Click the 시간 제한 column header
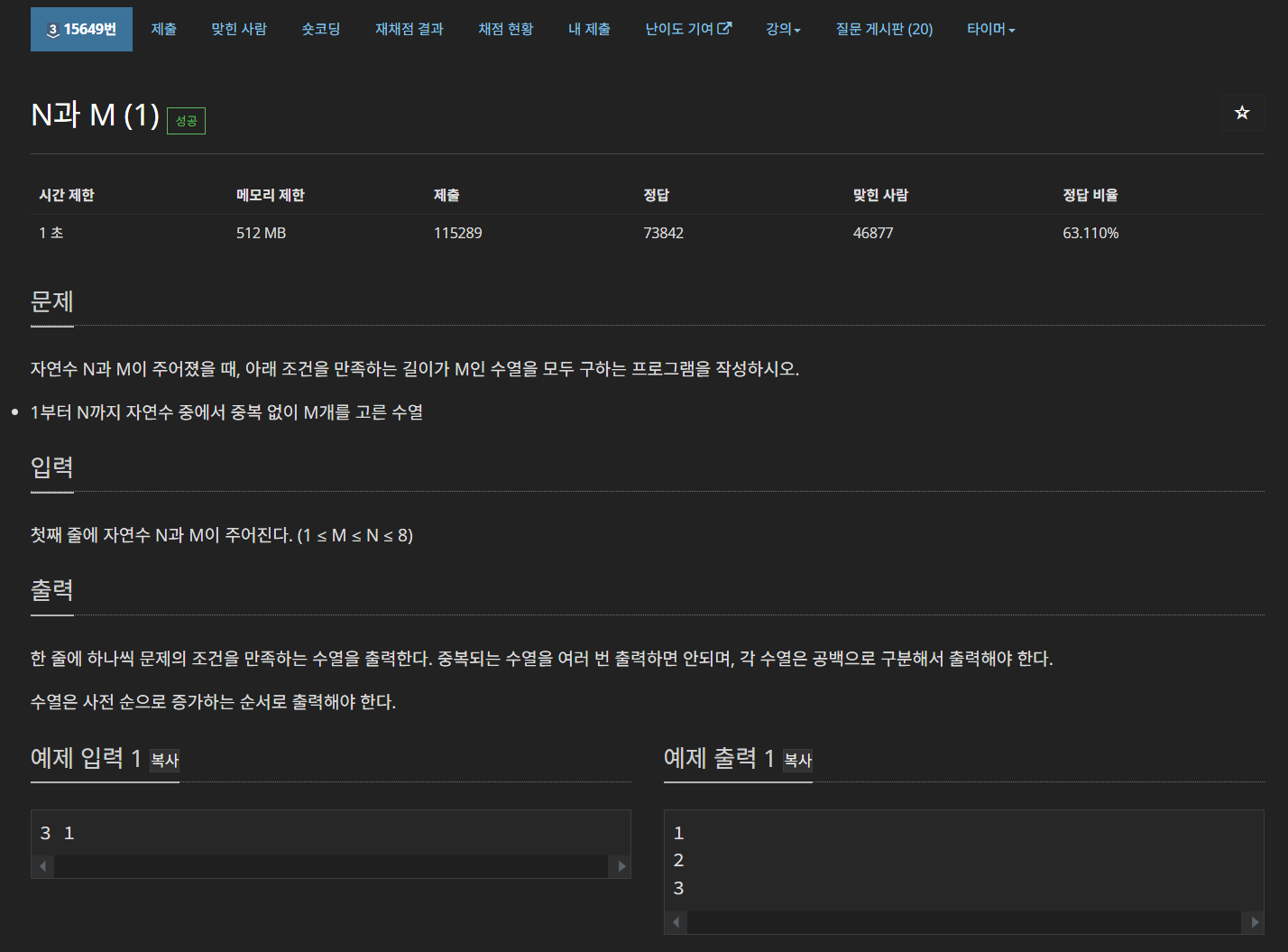This screenshot has width=1288, height=952. coord(66,195)
